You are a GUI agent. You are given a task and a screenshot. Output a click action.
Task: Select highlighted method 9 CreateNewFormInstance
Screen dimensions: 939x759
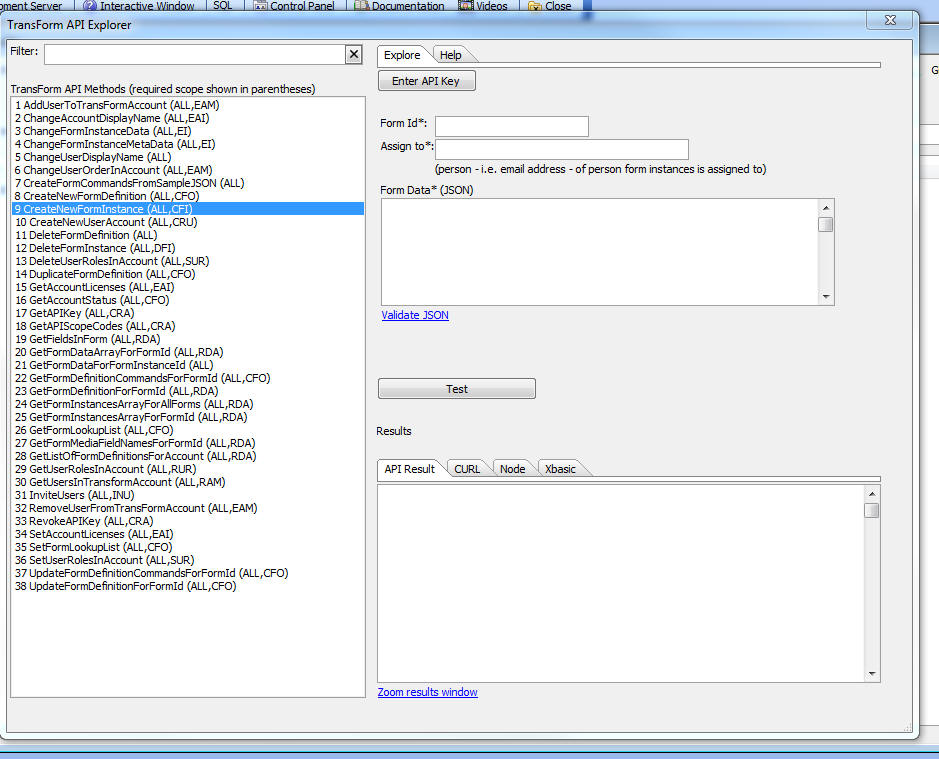187,209
